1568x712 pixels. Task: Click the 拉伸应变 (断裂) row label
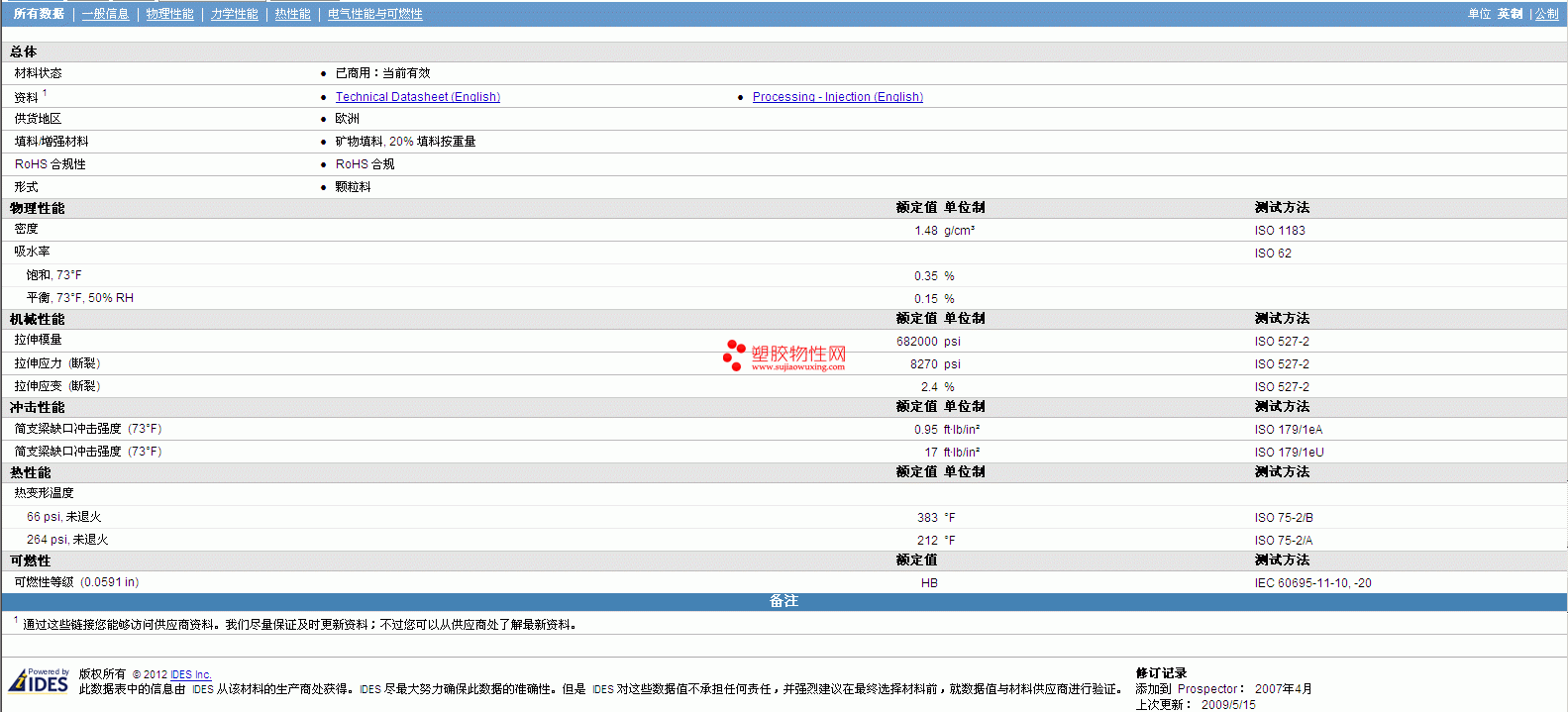pyautogui.click(x=57, y=386)
